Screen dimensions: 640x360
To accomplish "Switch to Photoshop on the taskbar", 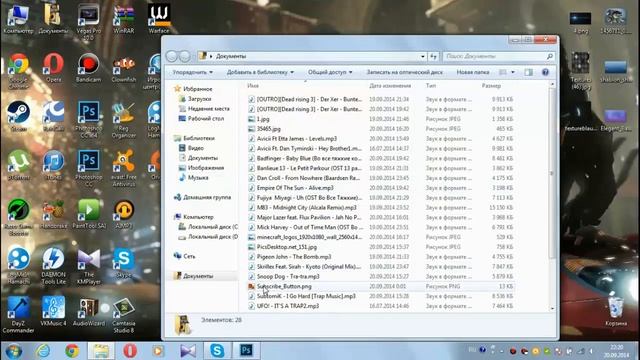I will point(246,351).
